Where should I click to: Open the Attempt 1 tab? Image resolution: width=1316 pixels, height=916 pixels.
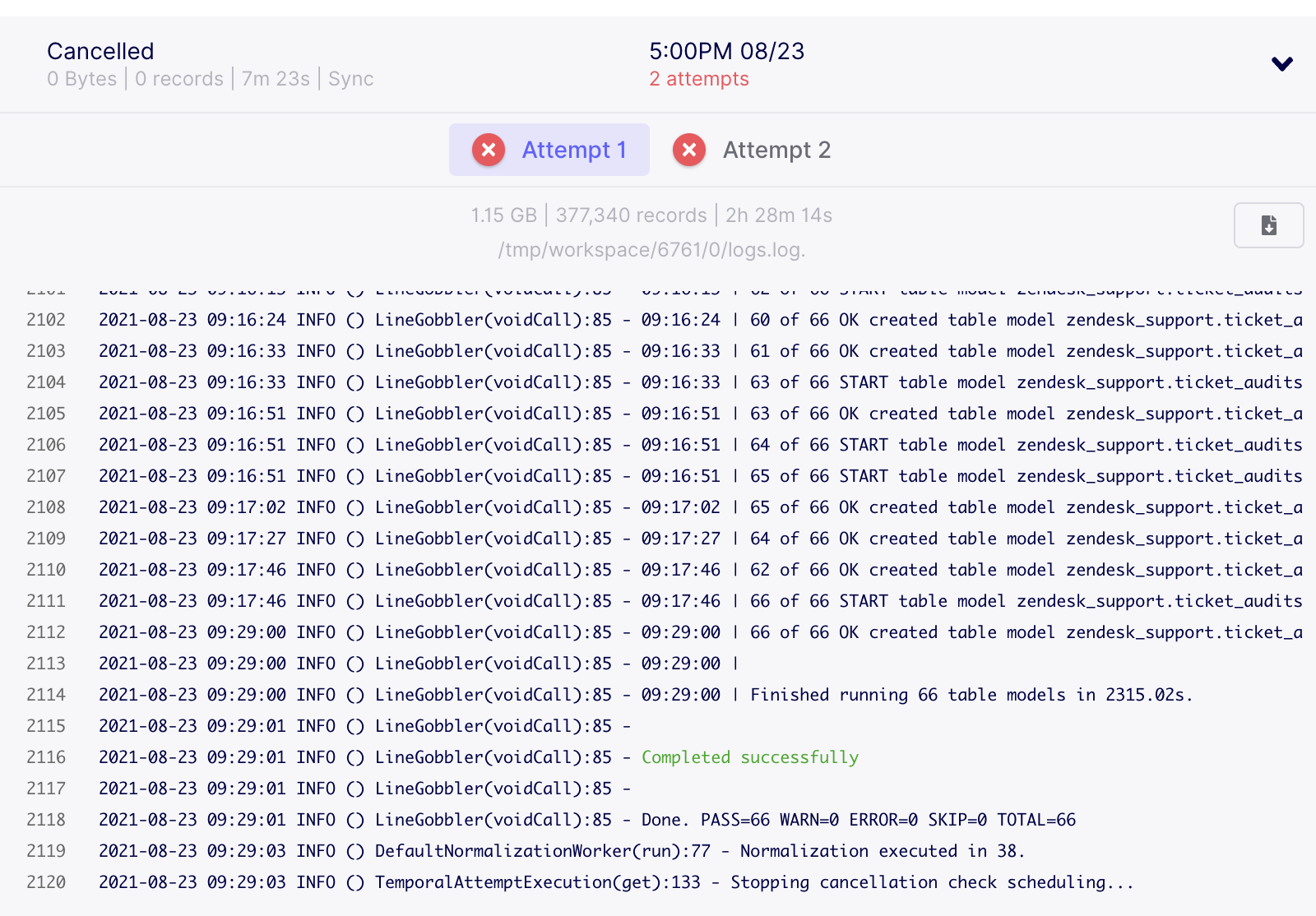coord(573,150)
